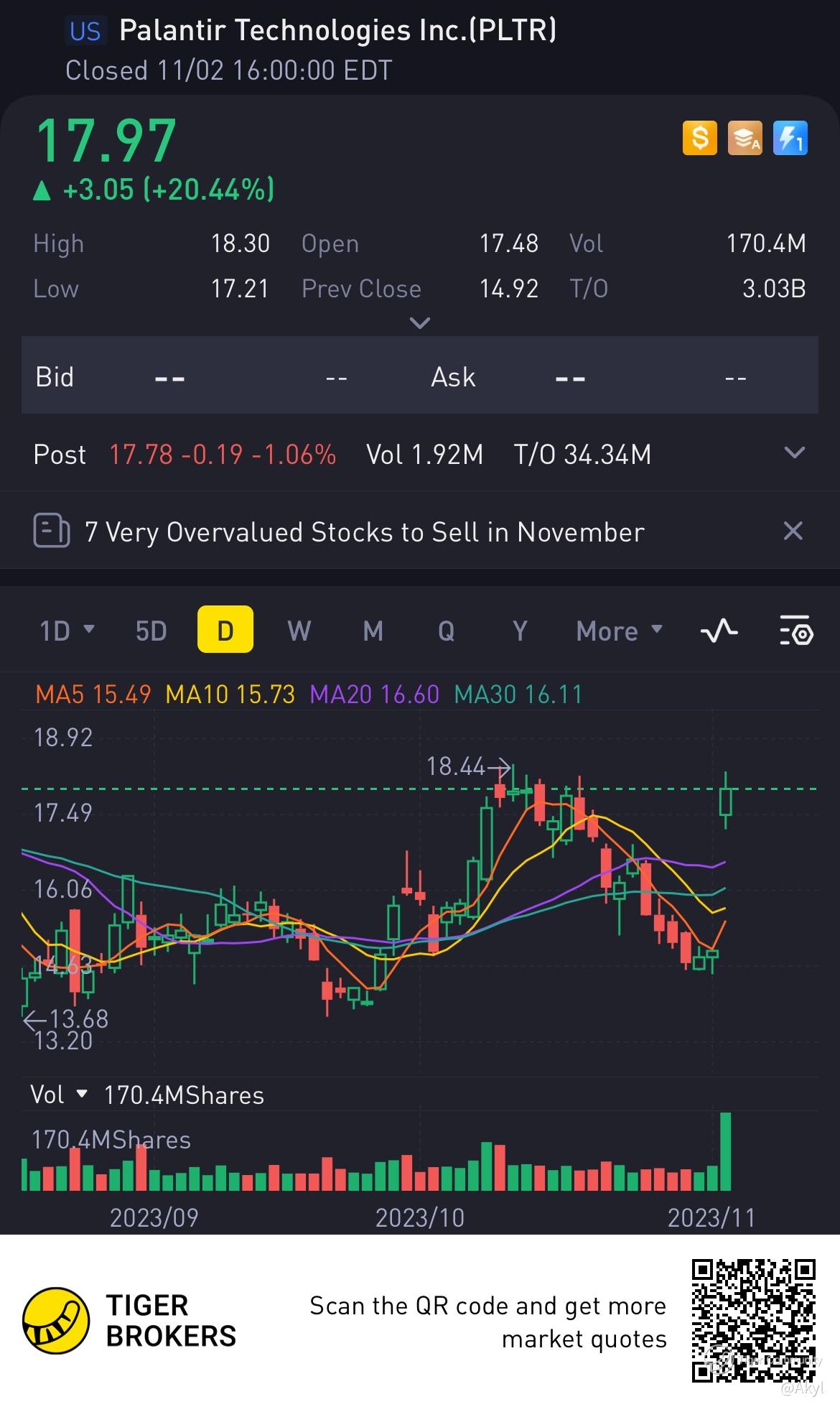
Task: Open the chart indicator wave icon
Action: (x=719, y=631)
